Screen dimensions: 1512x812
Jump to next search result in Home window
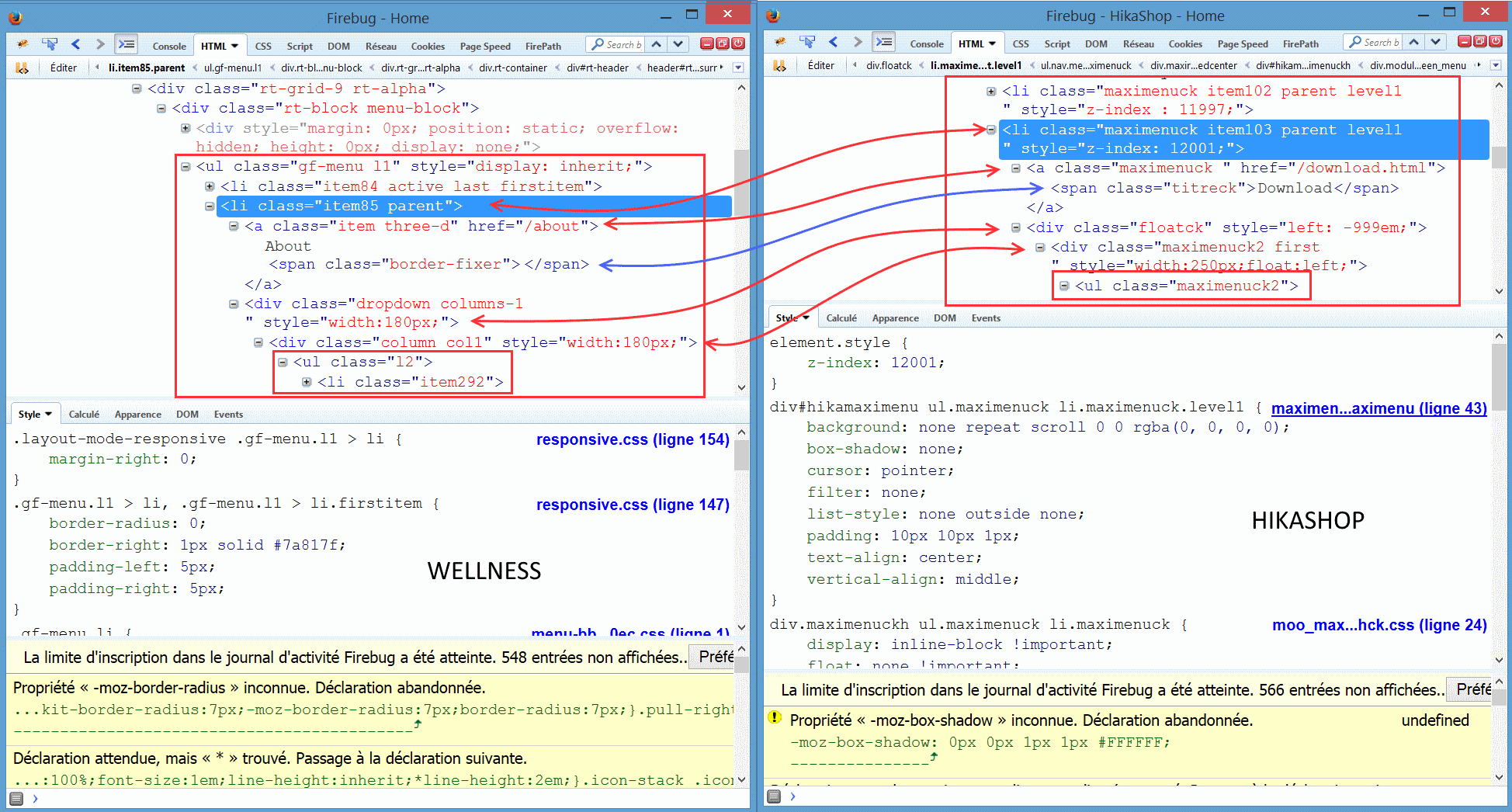678,44
